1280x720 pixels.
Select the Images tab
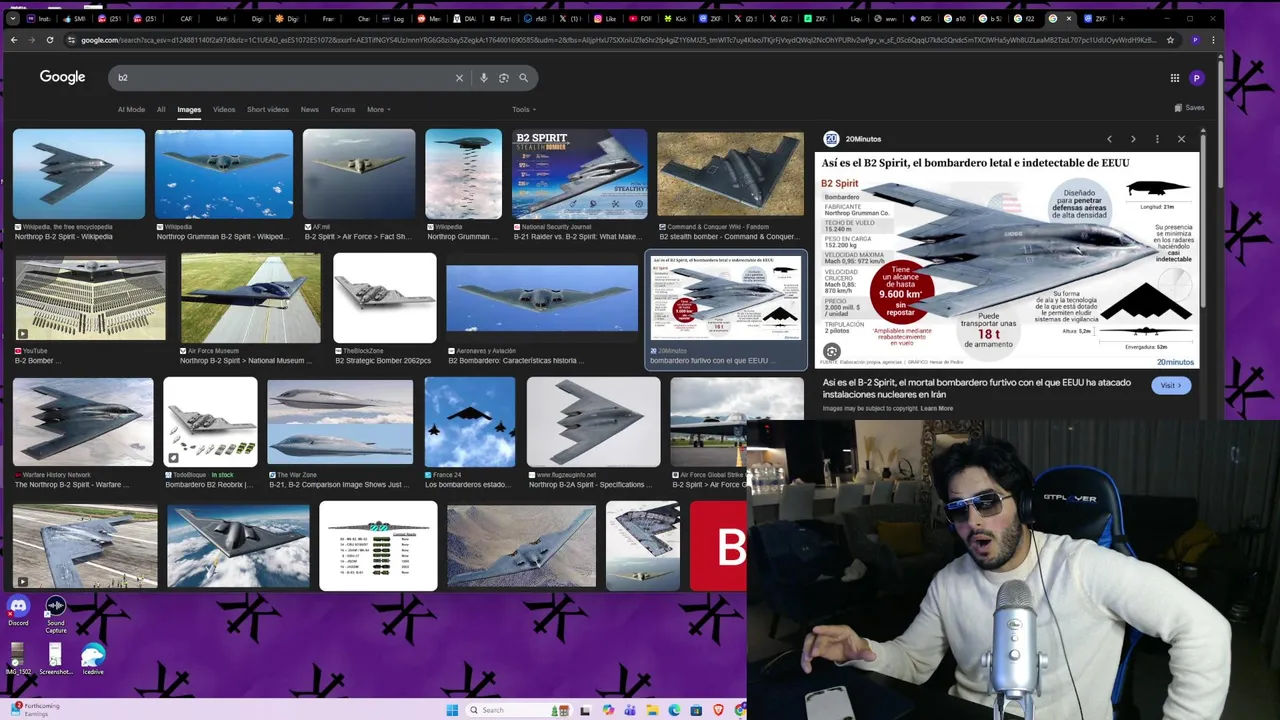click(x=189, y=109)
